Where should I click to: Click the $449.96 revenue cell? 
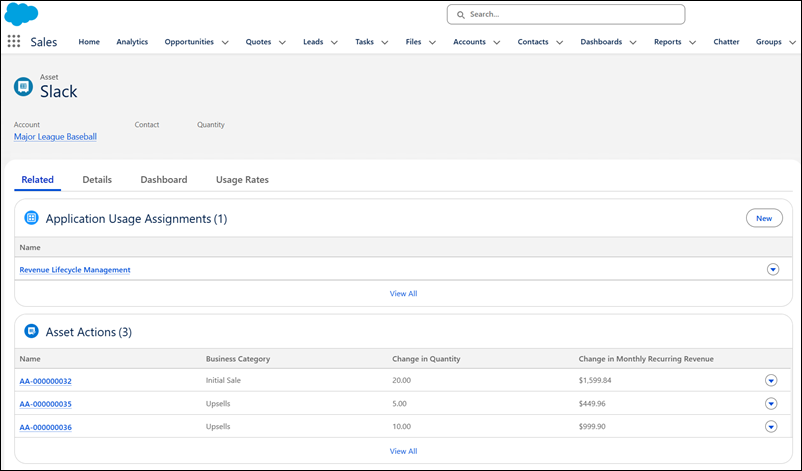click(592, 403)
